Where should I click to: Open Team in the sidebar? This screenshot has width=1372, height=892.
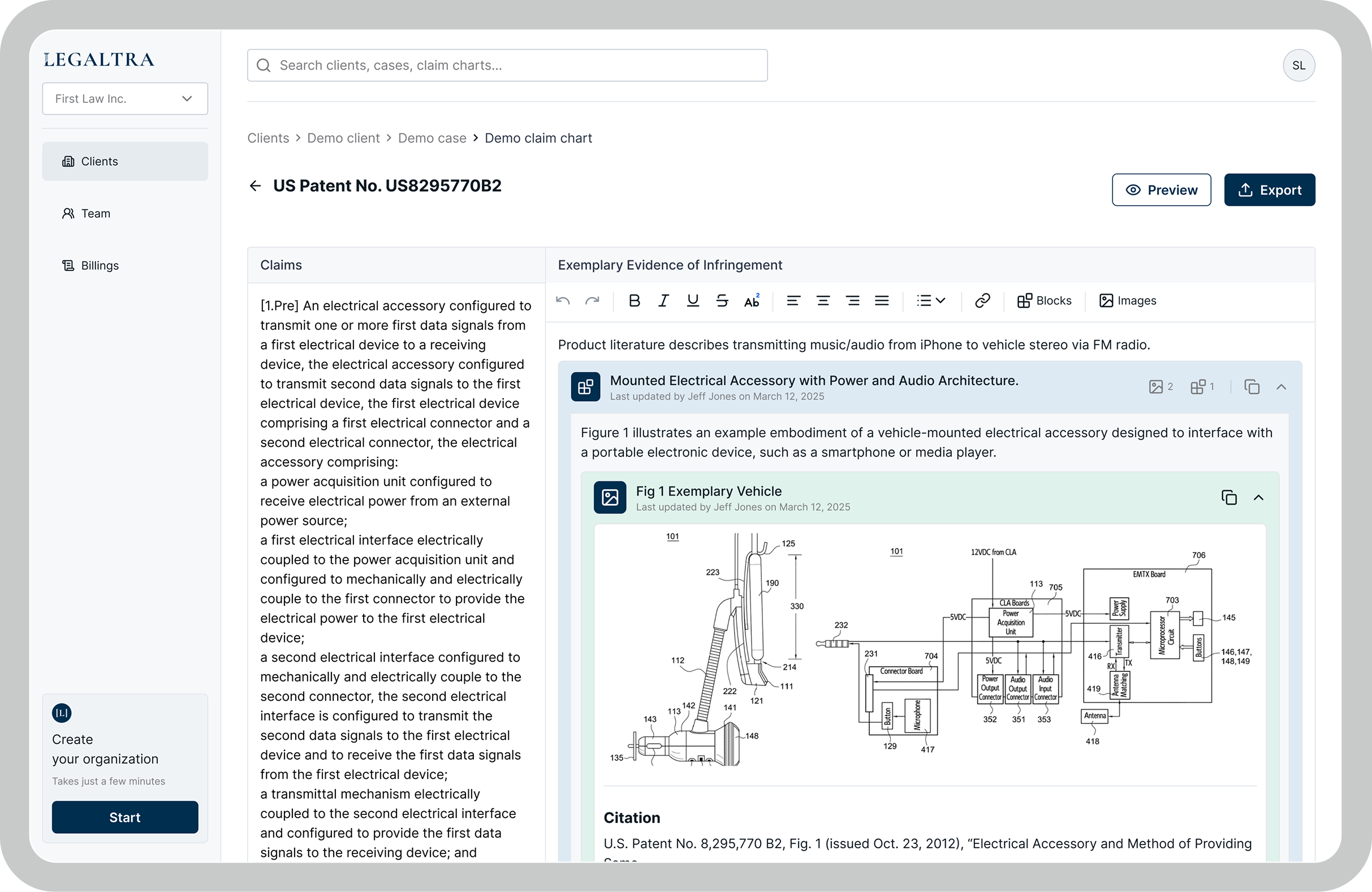125,213
